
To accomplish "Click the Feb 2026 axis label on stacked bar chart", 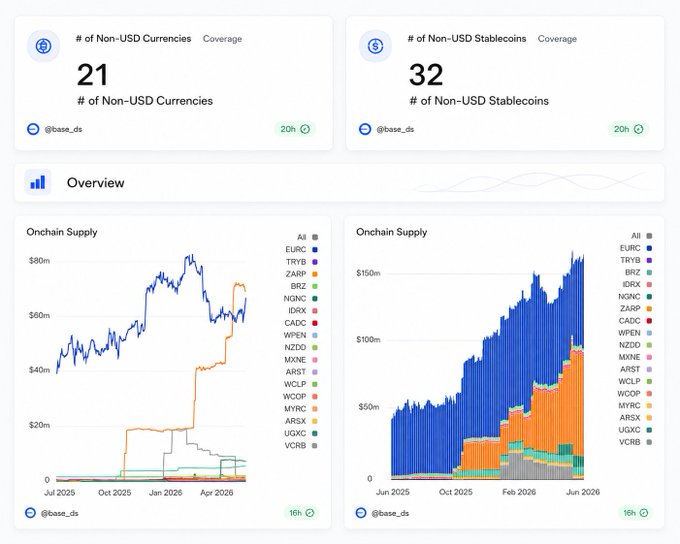I will [x=519, y=492].
